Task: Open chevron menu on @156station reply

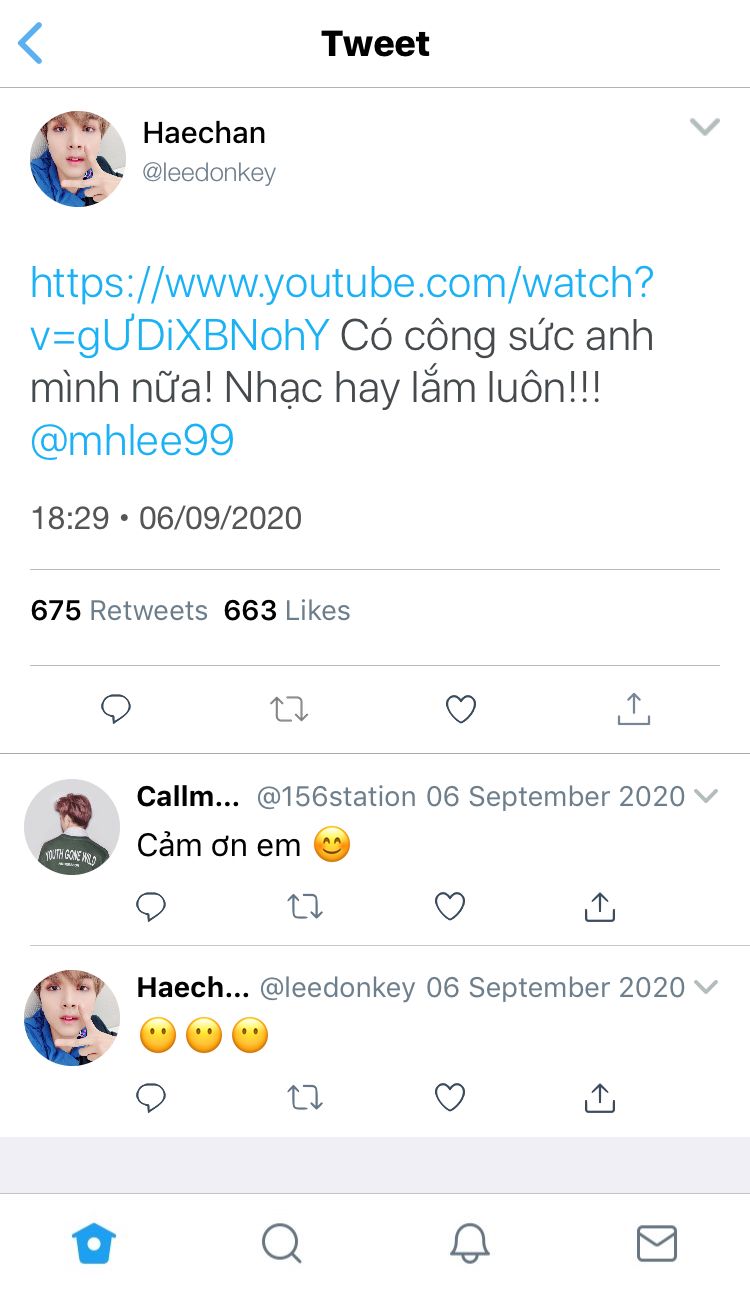Action: pyautogui.click(x=706, y=796)
